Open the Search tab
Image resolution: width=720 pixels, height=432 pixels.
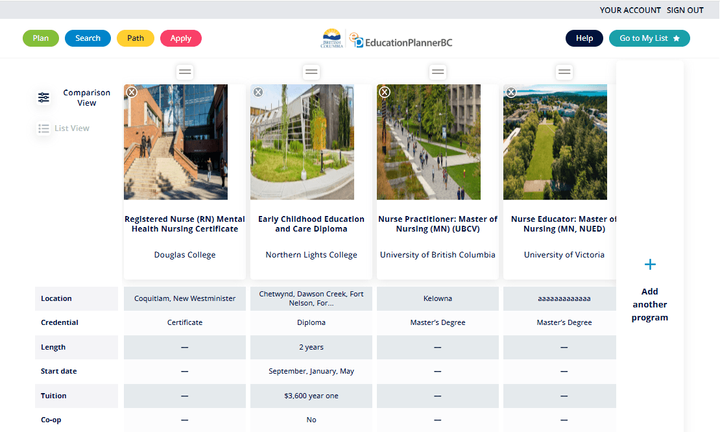[x=88, y=38]
